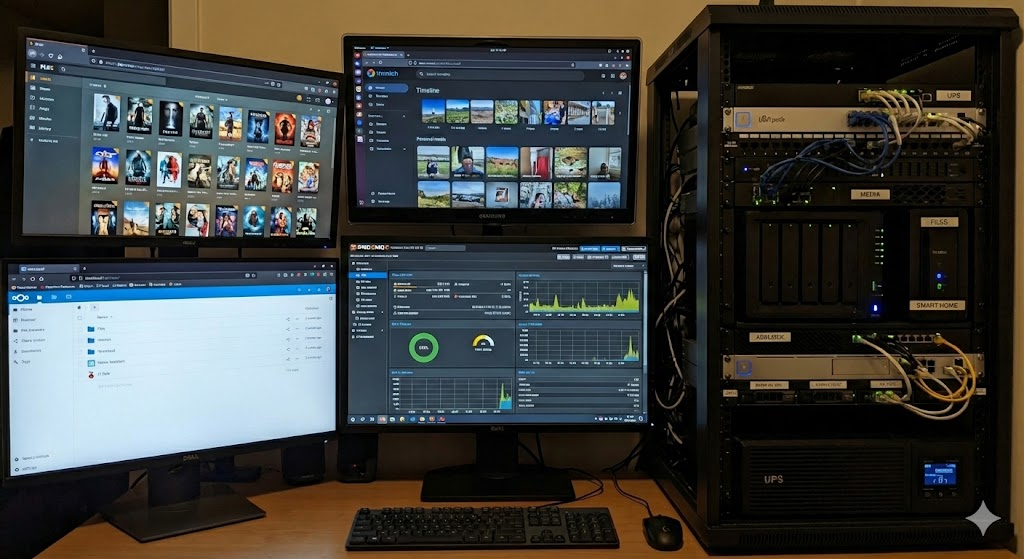Click the plus New button in Nextcloud
Viewport: 1024px width, 559px height.
95,307
